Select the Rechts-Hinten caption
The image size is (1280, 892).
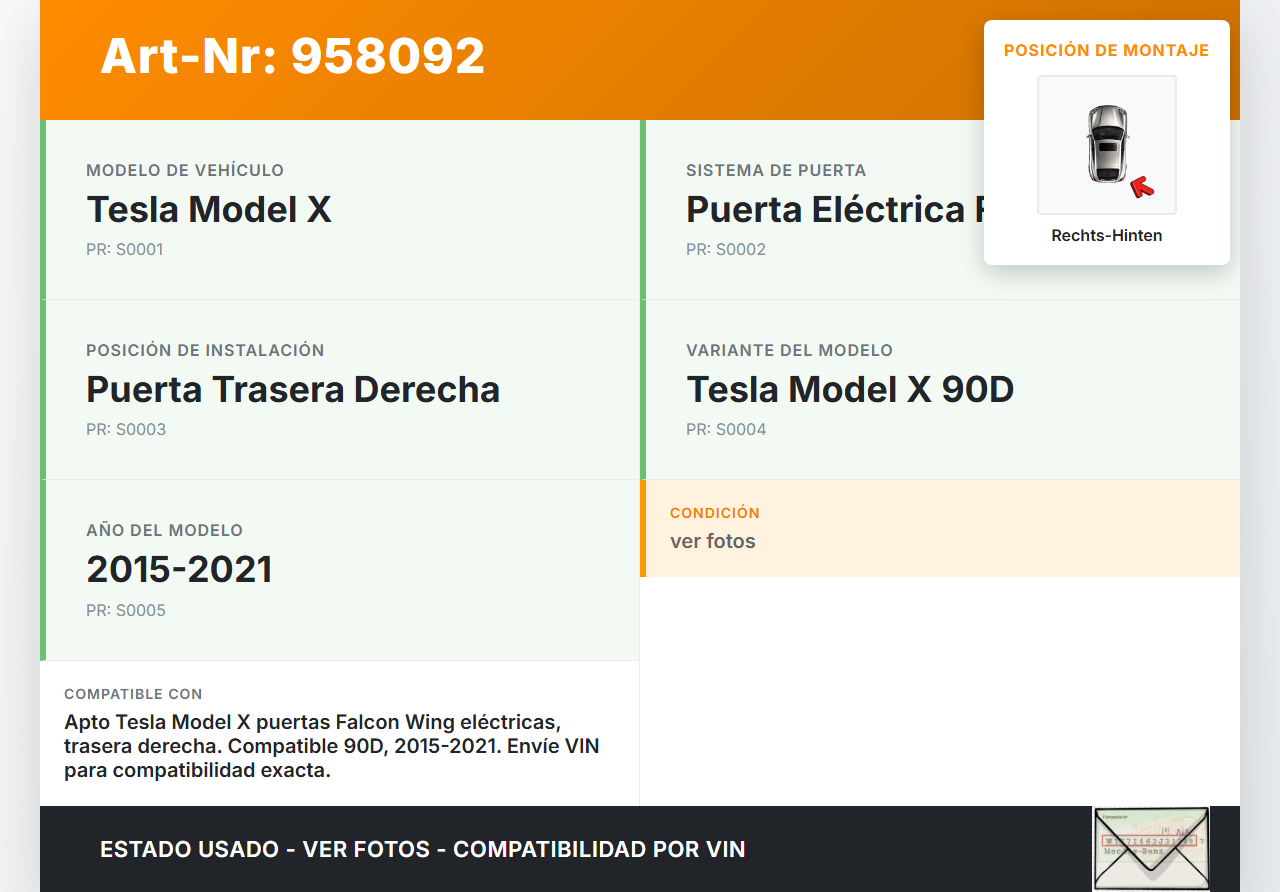1107,236
